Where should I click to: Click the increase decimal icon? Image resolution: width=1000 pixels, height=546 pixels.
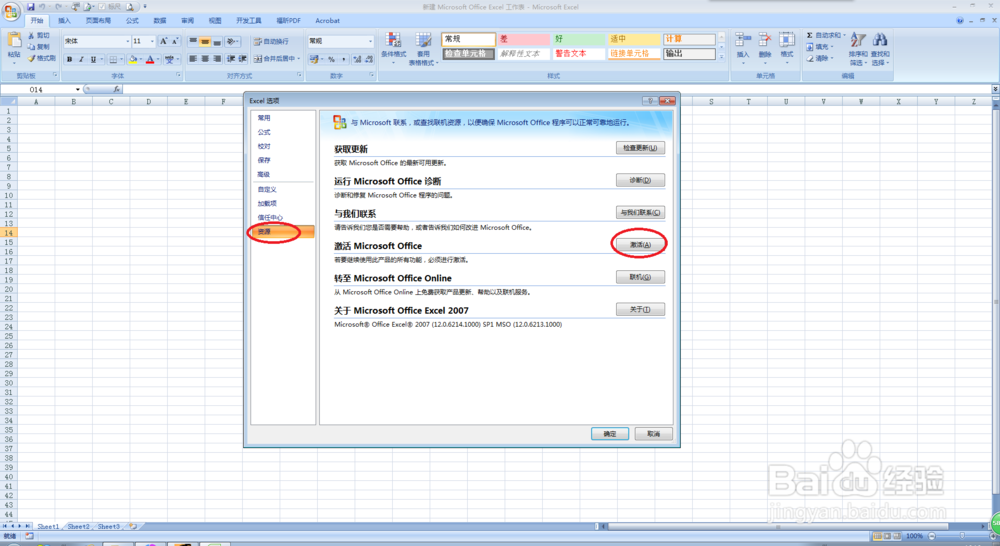tap(357, 59)
